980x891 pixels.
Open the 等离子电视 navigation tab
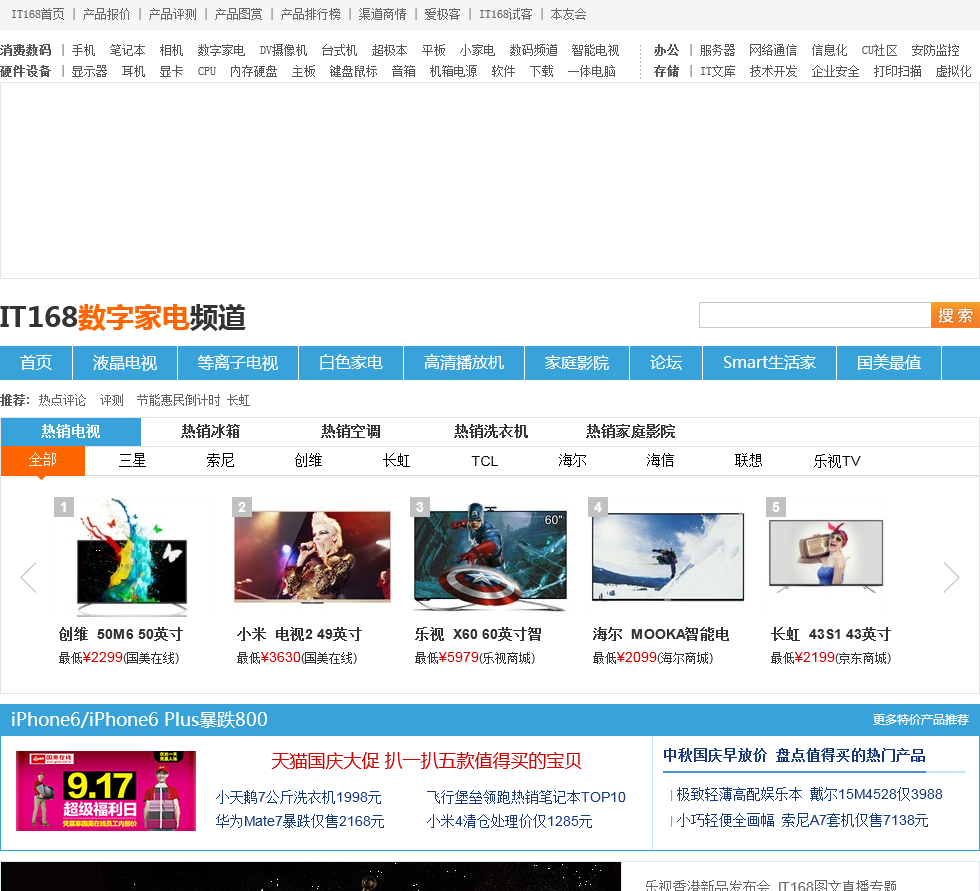[238, 363]
